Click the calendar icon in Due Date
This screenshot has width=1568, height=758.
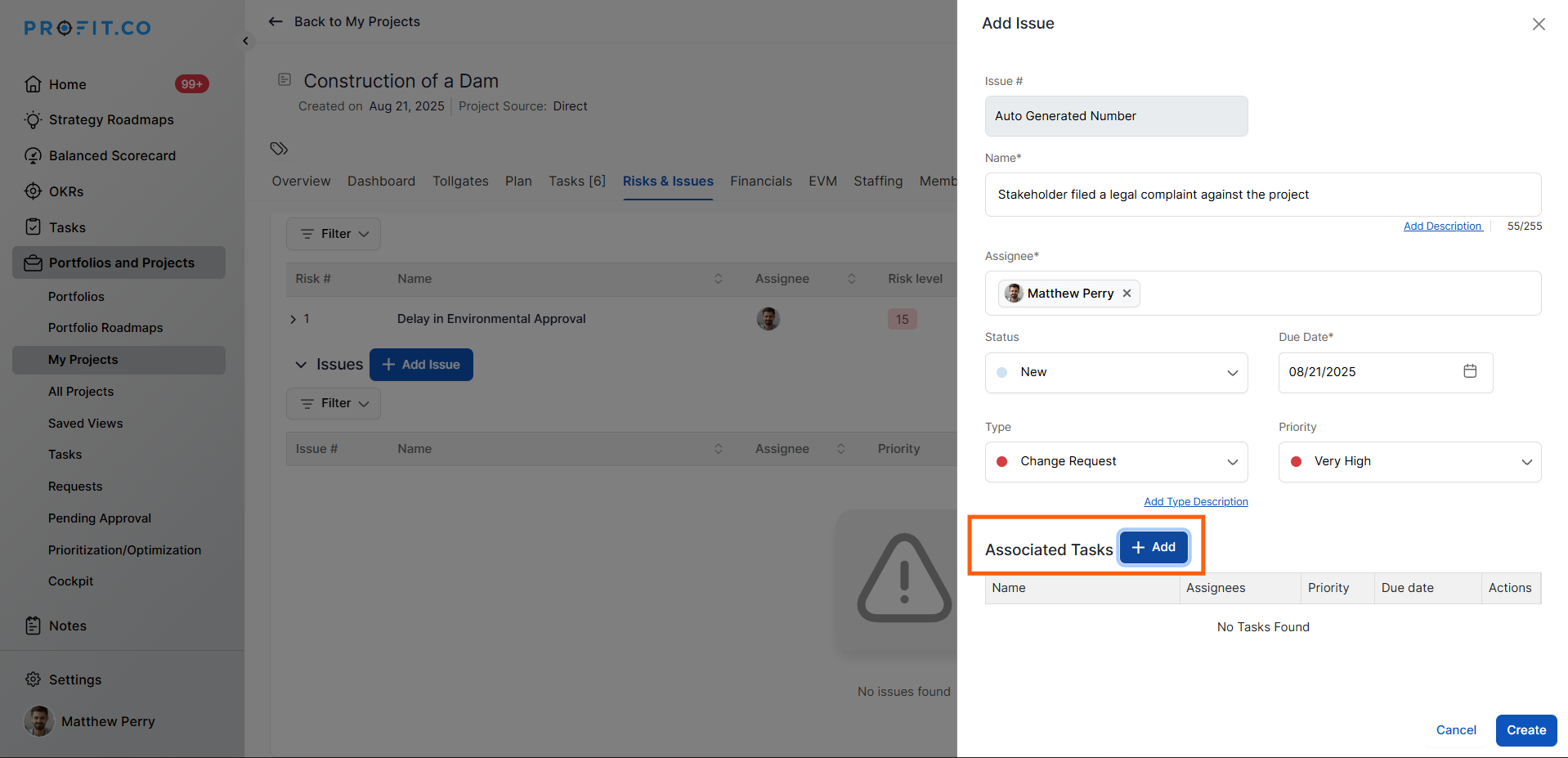tap(1469, 371)
